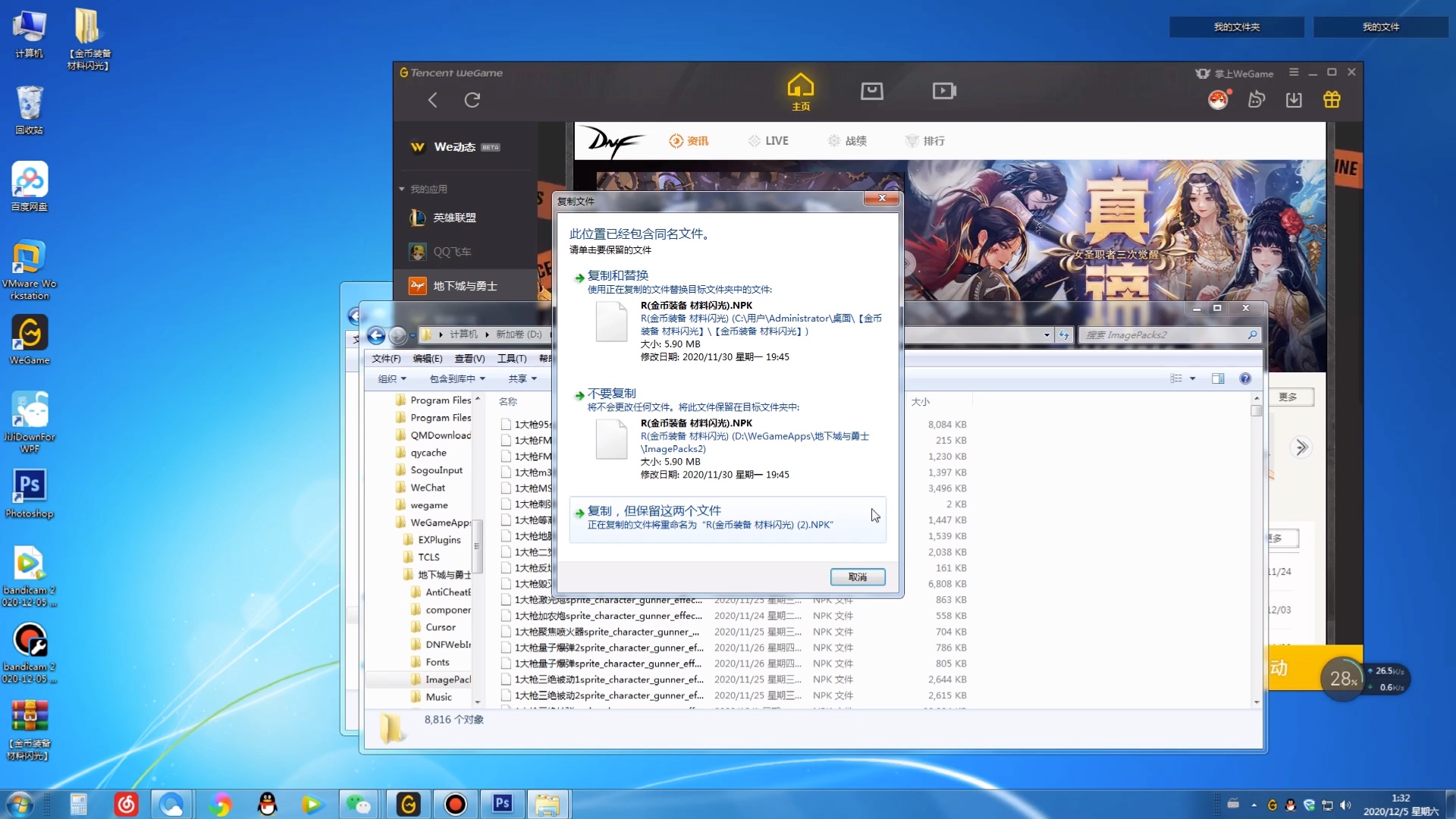The width and height of the screenshot is (1456, 819).
Task: Select 战绩 tab in DNF panel
Action: click(x=855, y=141)
